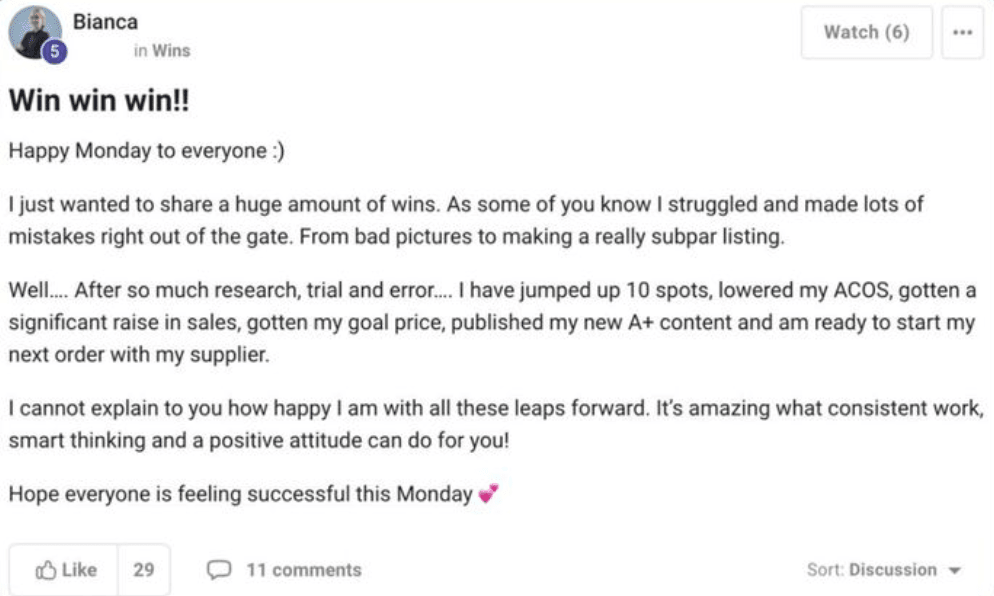
Task: Click paragraph starting I just wanted to share
Action: (x=466, y=220)
